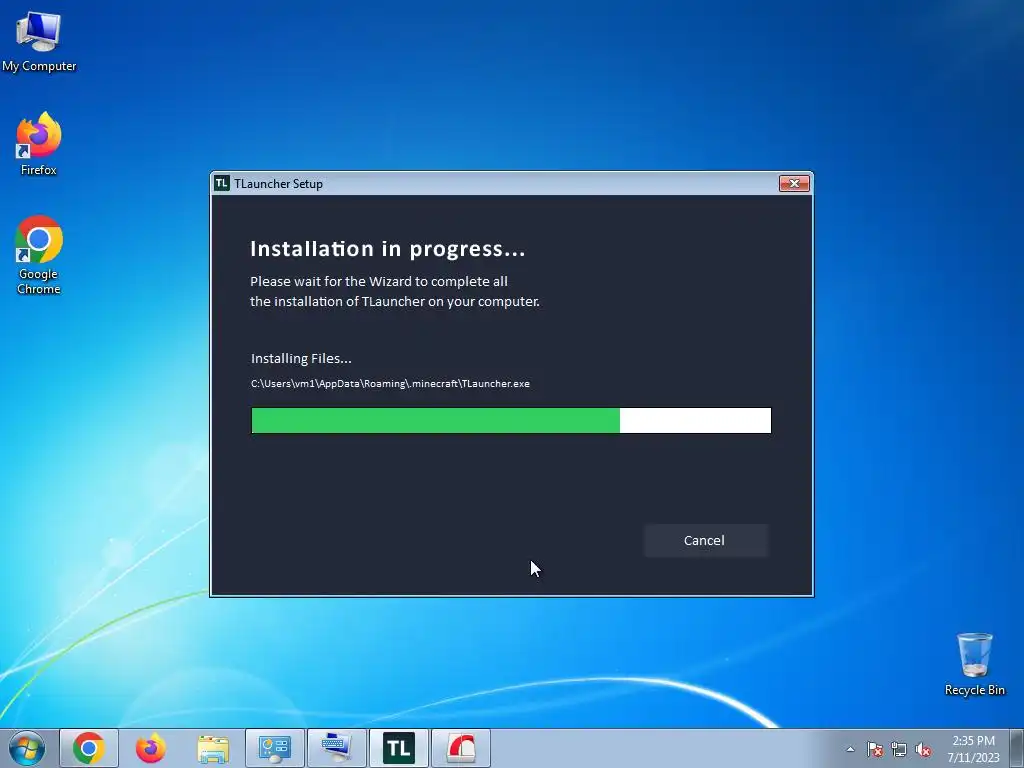The width and height of the screenshot is (1024, 768).
Task: Select the Recycle Bin desktop icon
Action: point(974,664)
